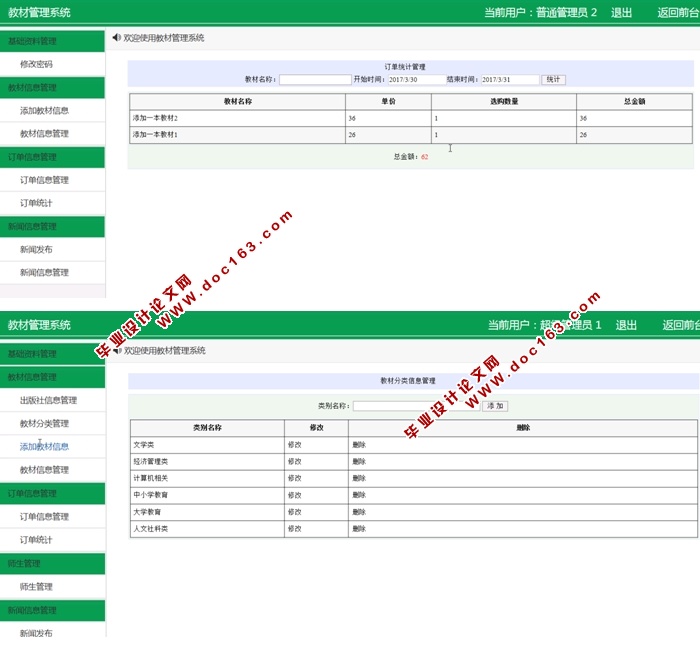Select the 添加一本教材2 table cell

click(x=238, y=118)
